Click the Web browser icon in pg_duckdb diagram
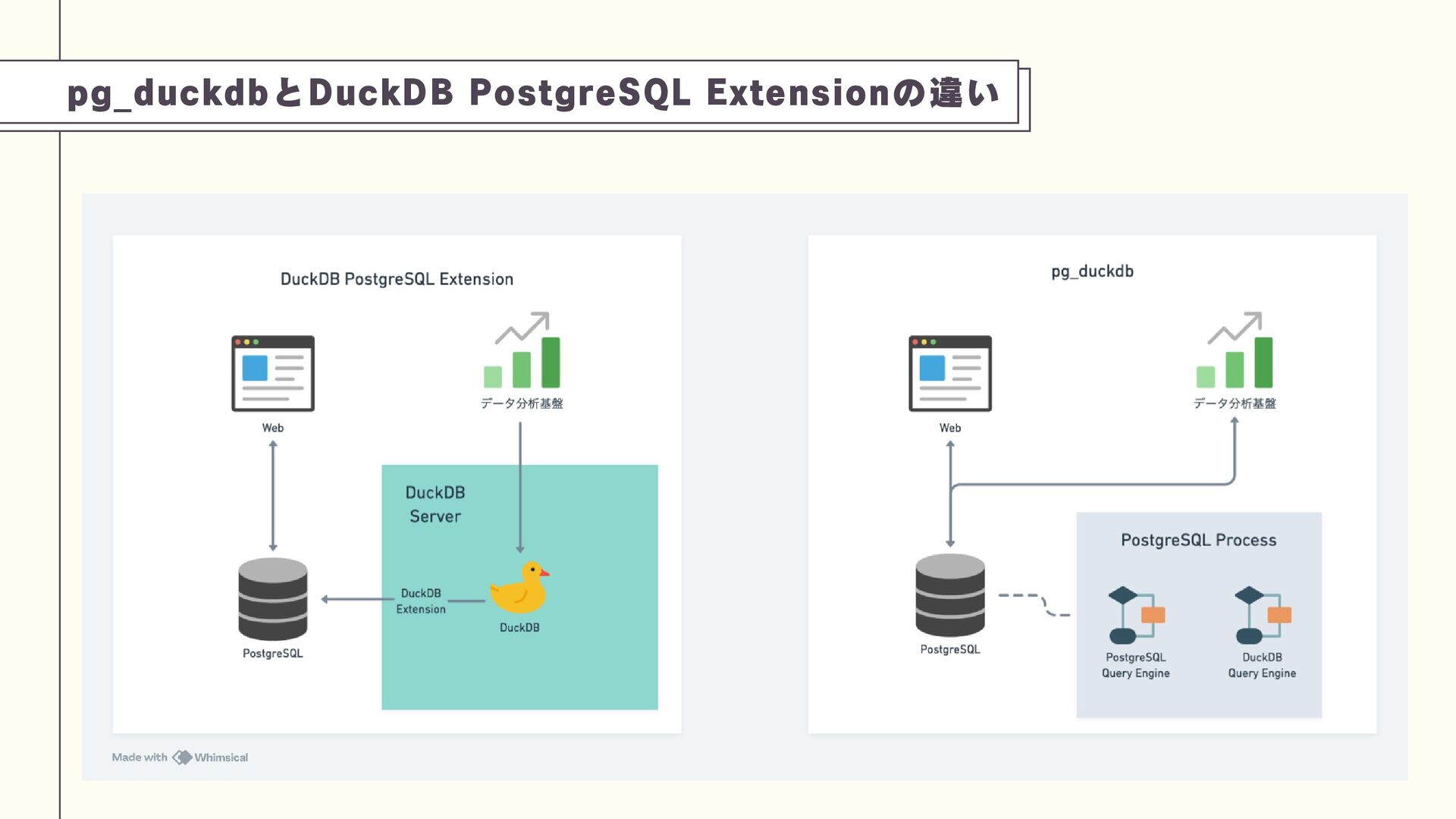The image size is (1456, 819). click(950, 373)
